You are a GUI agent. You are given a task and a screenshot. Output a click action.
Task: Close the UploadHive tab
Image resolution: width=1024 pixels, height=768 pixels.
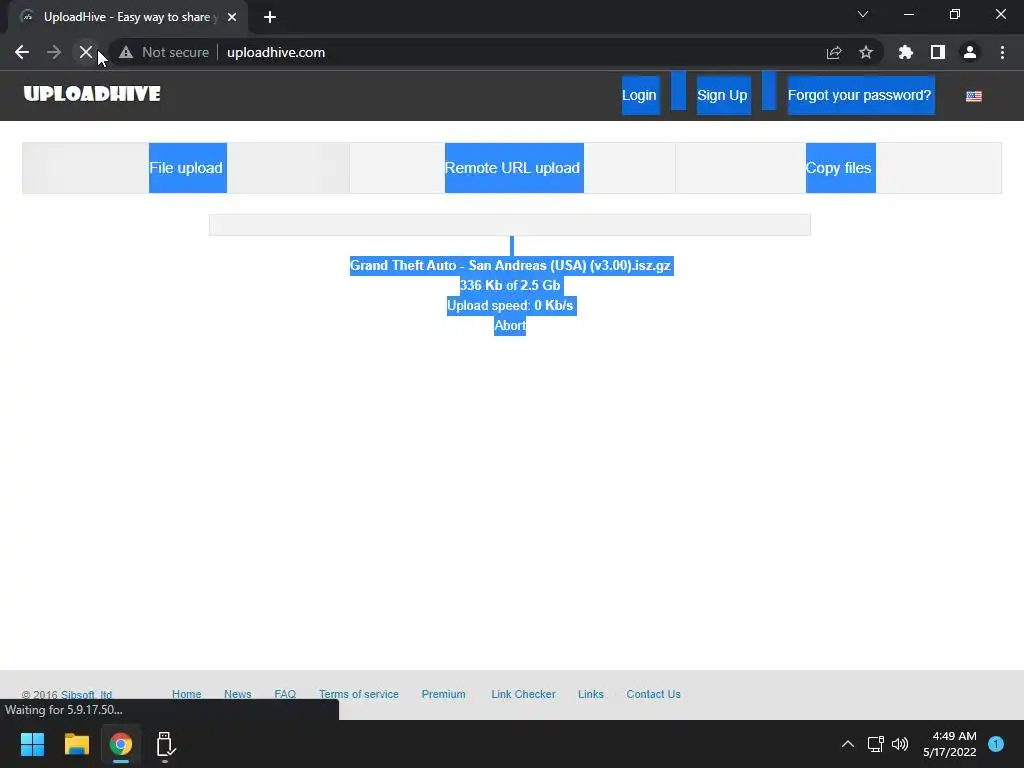[232, 17]
